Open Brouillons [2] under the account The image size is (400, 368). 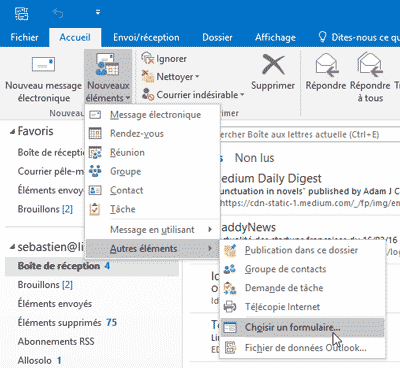coord(45,285)
